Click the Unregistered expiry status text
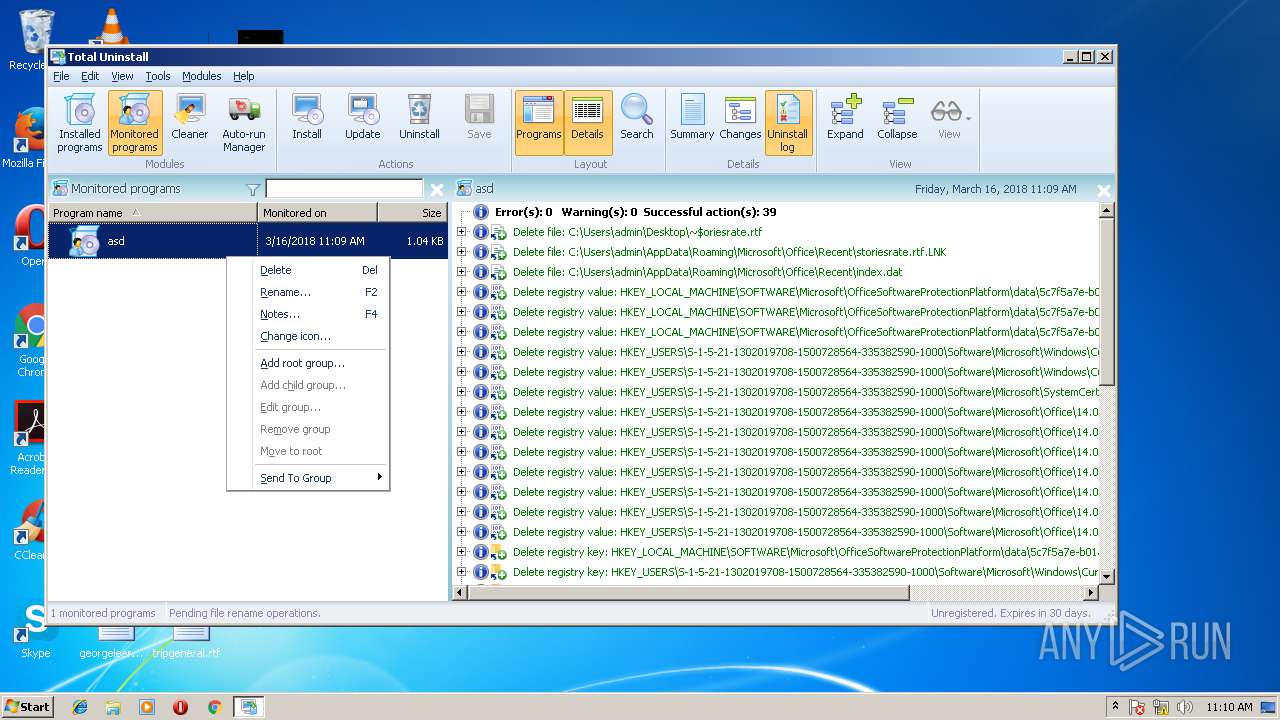Screen dimensions: 1280x720 tap(1010, 613)
